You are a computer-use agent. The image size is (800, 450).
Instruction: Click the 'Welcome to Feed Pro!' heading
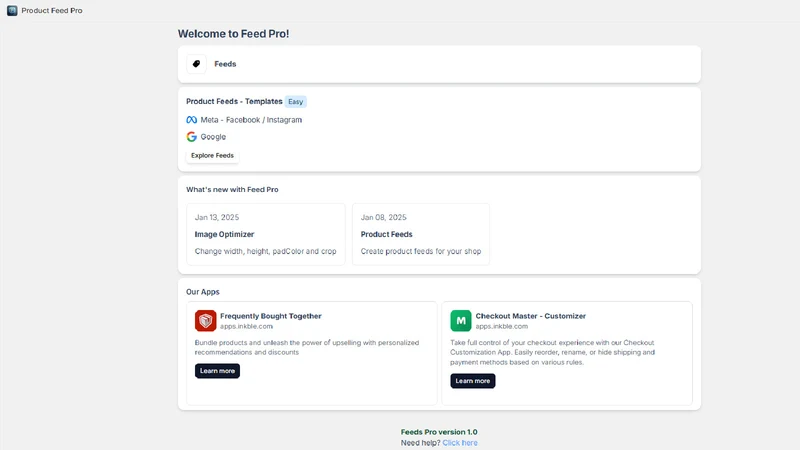pos(233,34)
